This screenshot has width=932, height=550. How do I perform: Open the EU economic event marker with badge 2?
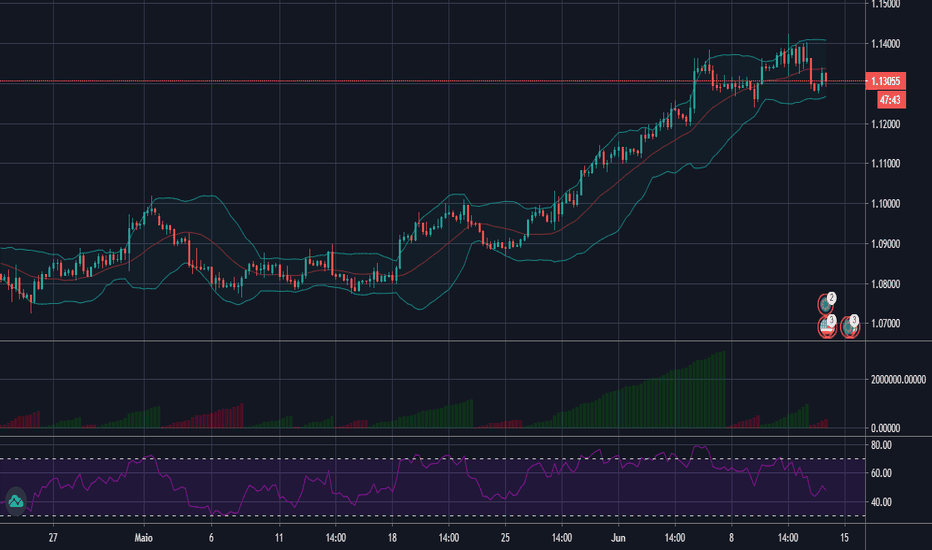(826, 304)
